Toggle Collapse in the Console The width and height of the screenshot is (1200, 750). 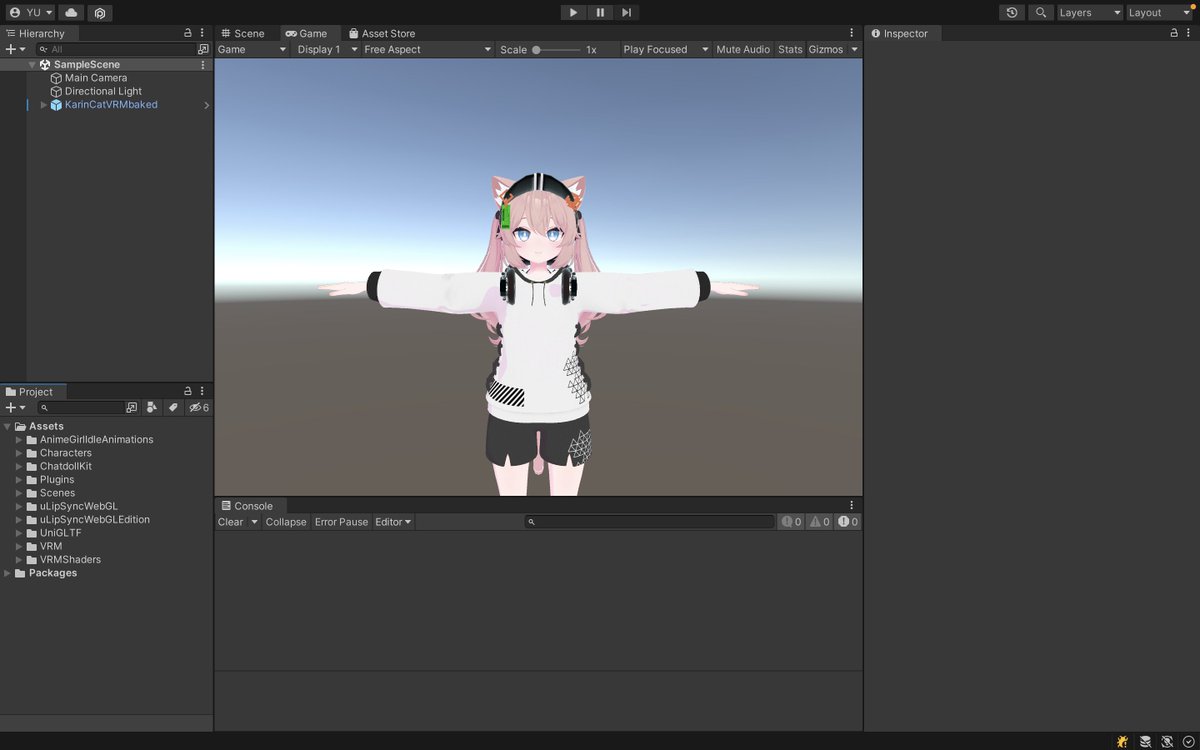[286, 522]
